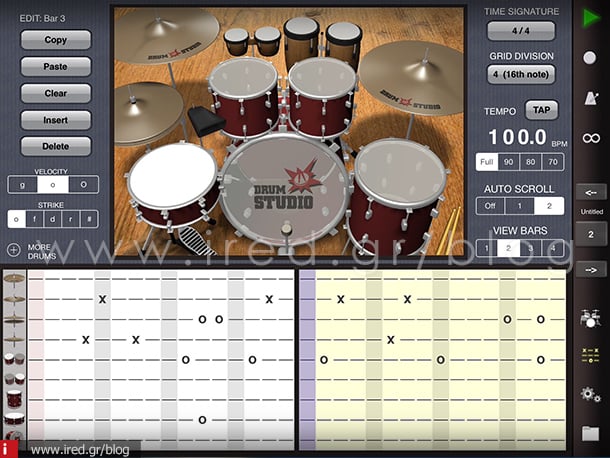Open Grid Division '4 (16th note)' selector
Image resolution: width=610 pixels, height=458 pixels.
click(x=521, y=74)
